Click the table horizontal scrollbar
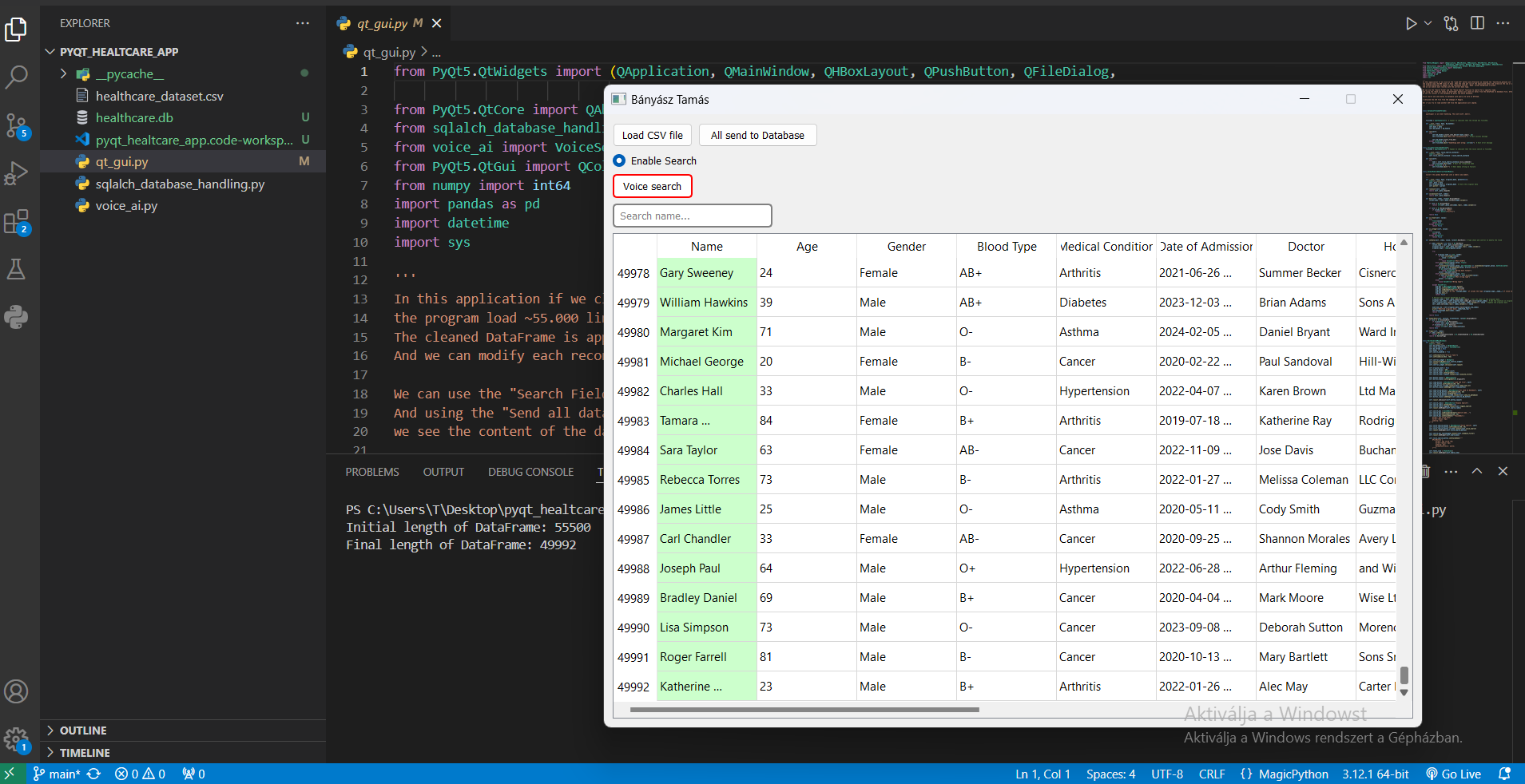 point(804,709)
